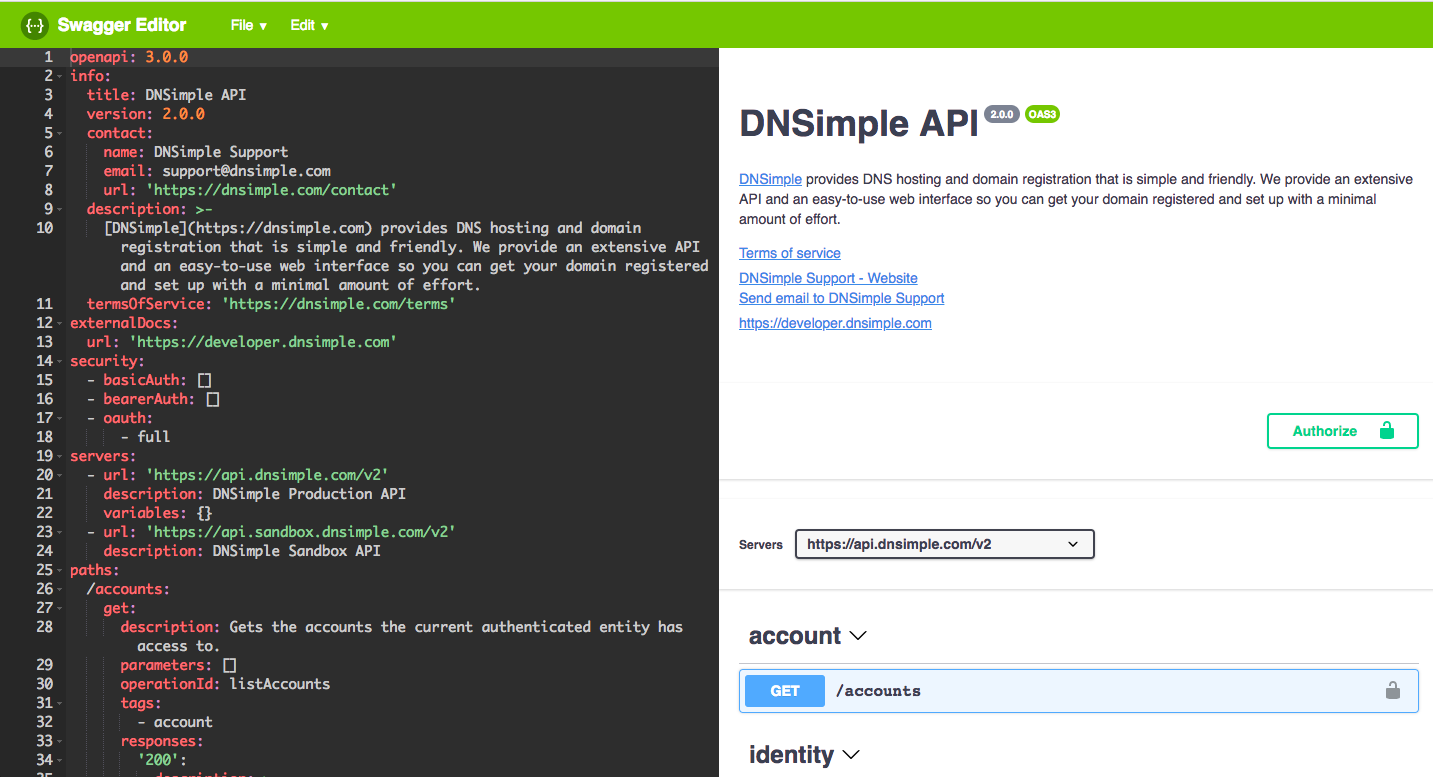Screen dimensions: 1433x777
Task: Click the OAS3 badge
Action: [x=1042, y=114]
